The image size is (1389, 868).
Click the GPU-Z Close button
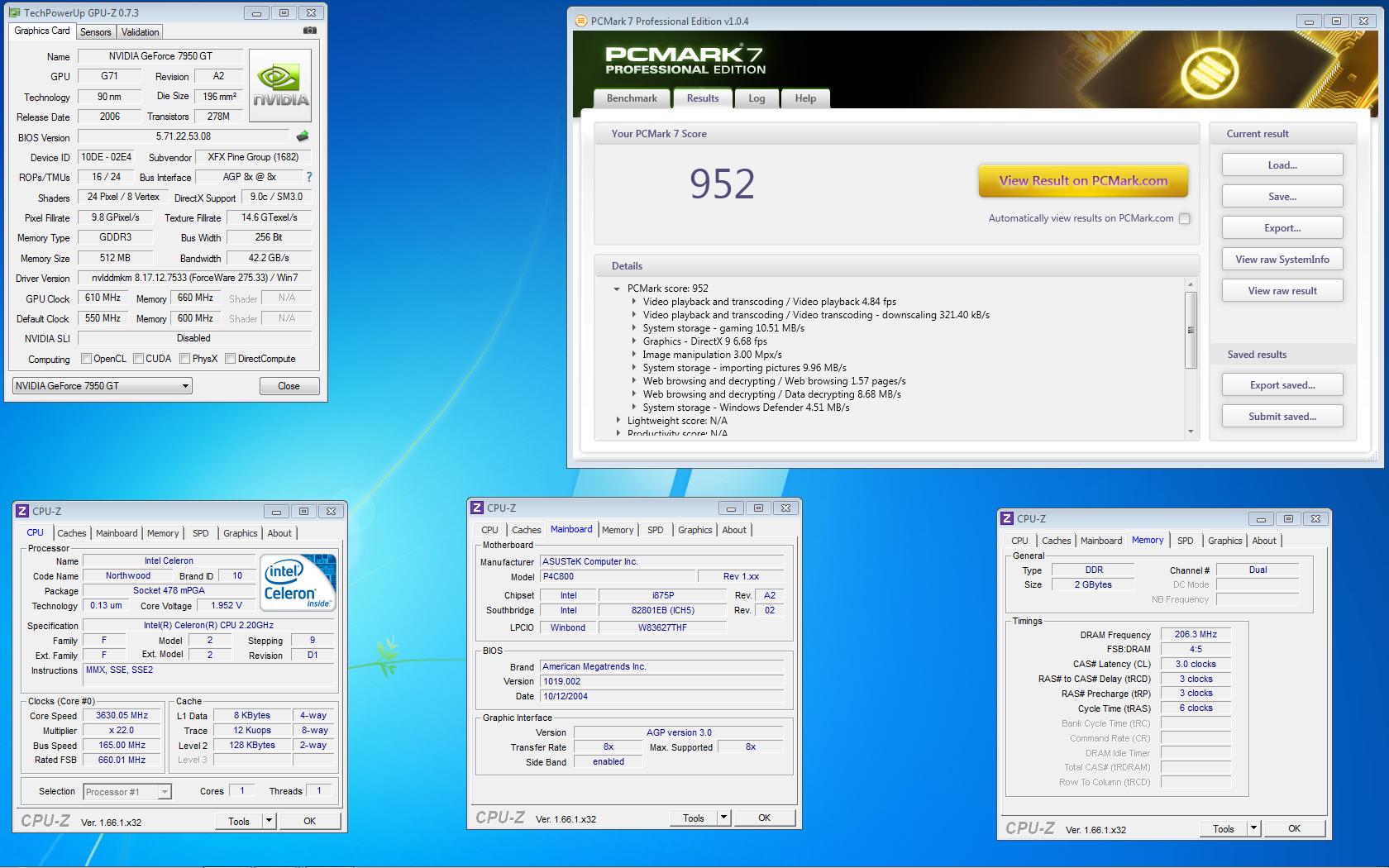(289, 386)
